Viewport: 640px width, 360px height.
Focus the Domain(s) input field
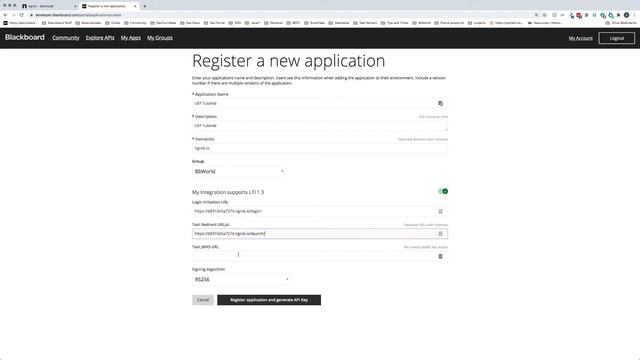pyautogui.click(x=320, y=148)
